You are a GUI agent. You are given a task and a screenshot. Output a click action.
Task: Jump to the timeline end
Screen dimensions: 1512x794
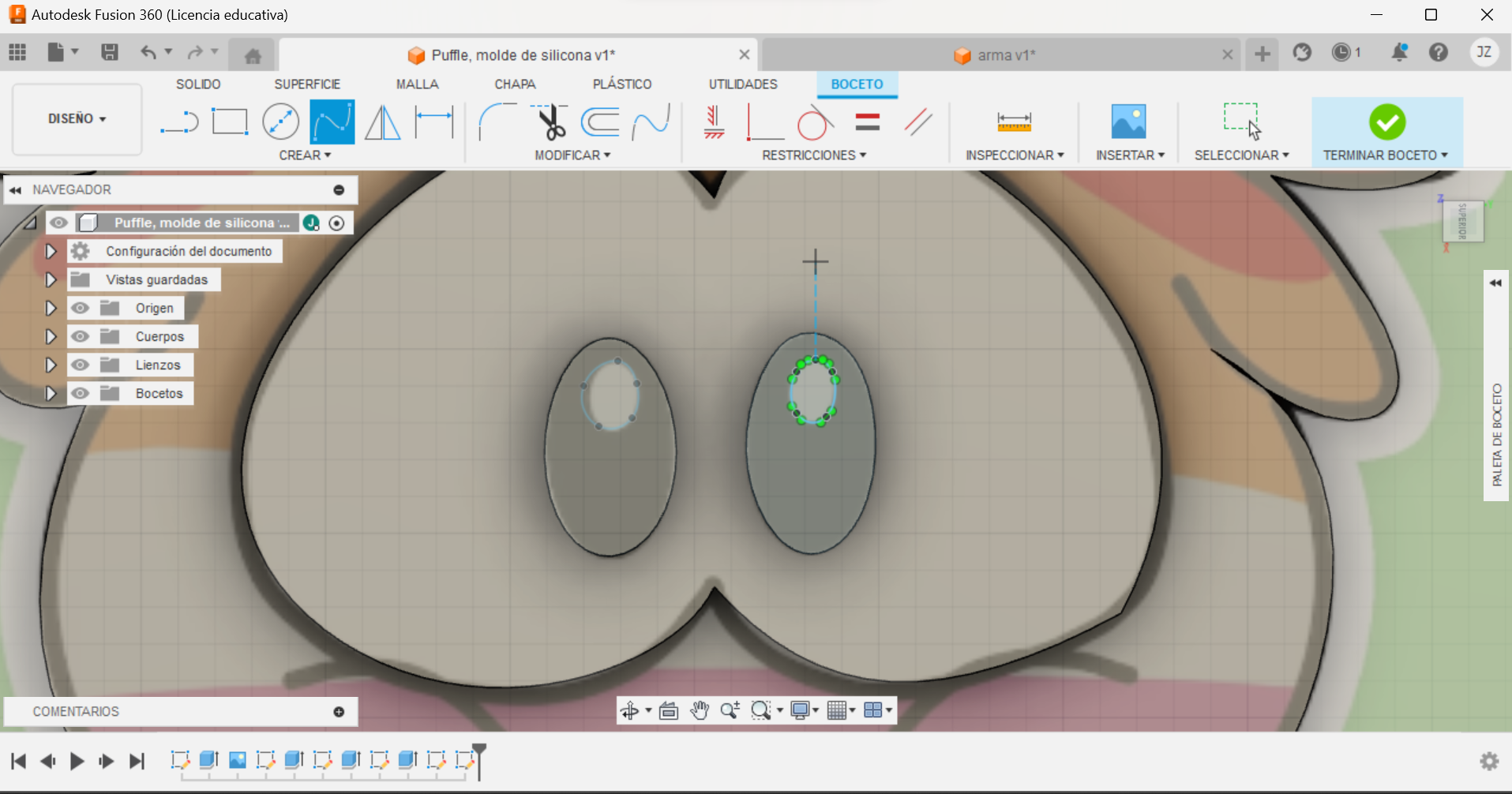[137, 762]
